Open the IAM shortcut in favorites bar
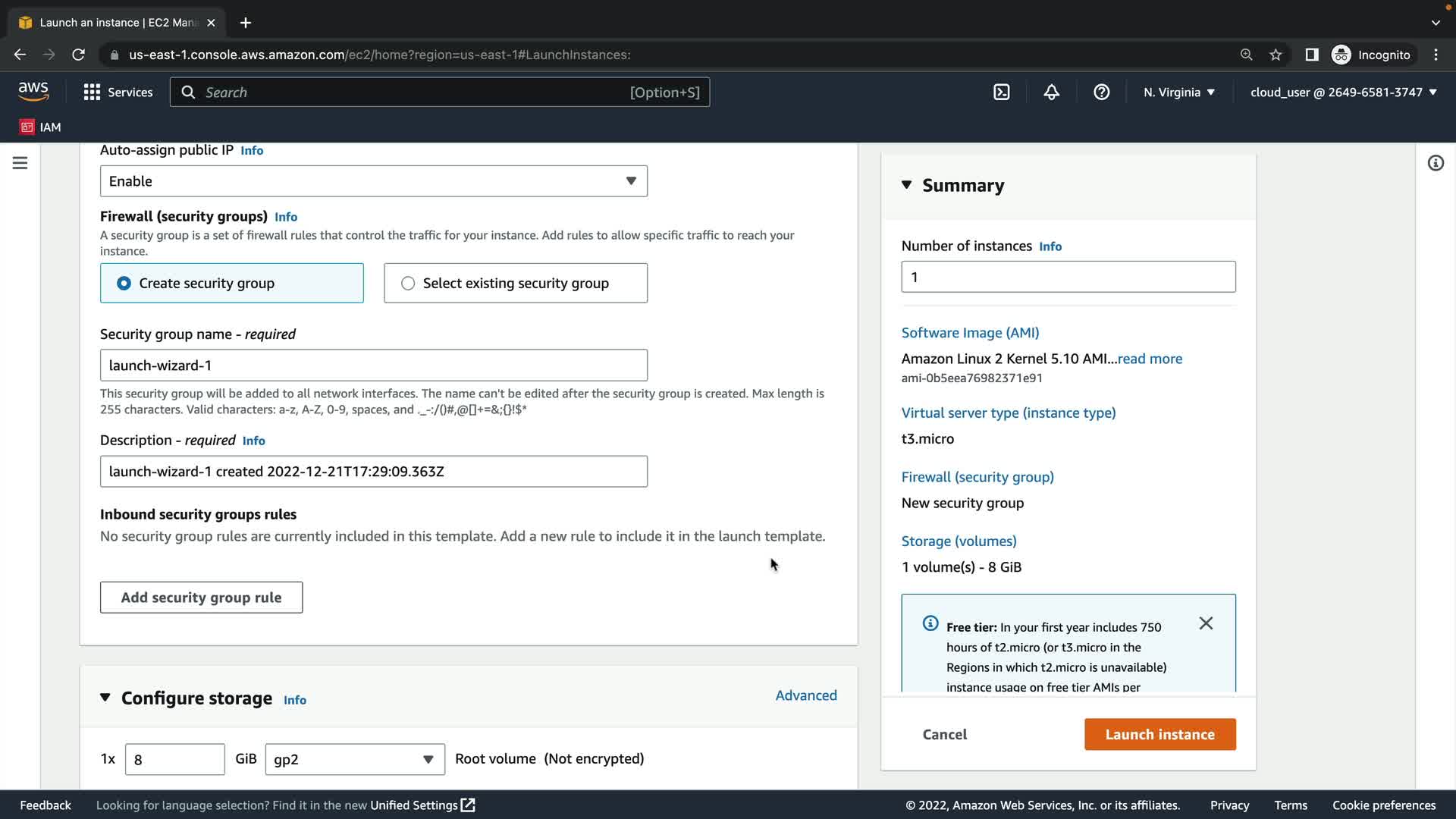Viewport: 1456px width, 819px height. coord(40,127)
